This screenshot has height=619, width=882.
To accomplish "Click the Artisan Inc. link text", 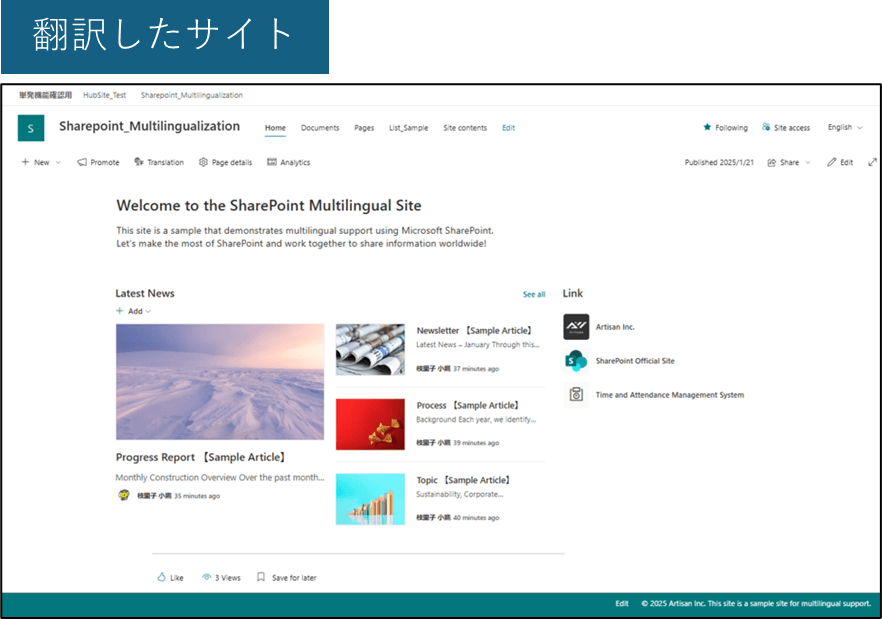I will point(615,327).
